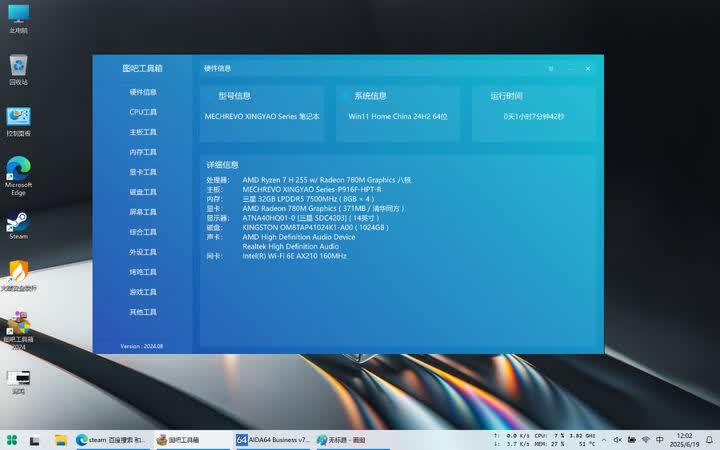Click the AMD Radeon 780M Graphics (371MB) line
Screen dimensions: 720x450
[x=323, y=208]
